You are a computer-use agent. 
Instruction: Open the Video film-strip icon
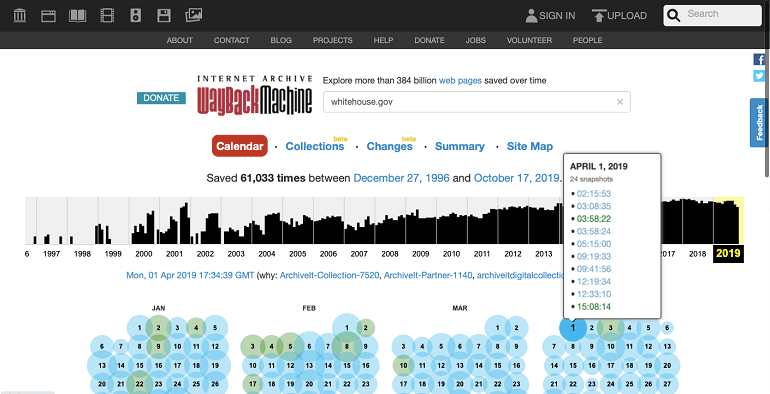tap(107, 16)
